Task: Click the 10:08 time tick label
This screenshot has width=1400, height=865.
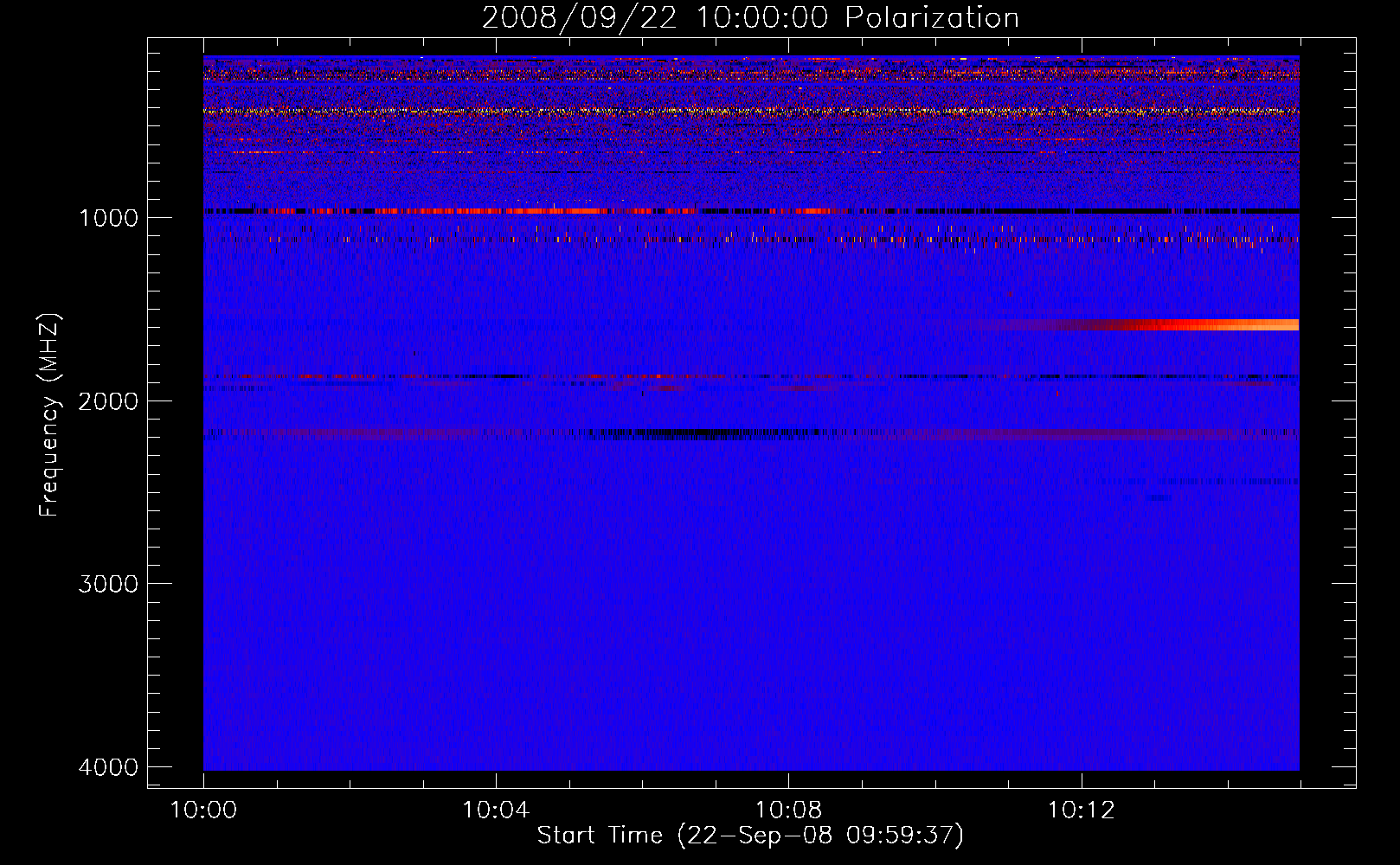Action: [x=788, y=811]
